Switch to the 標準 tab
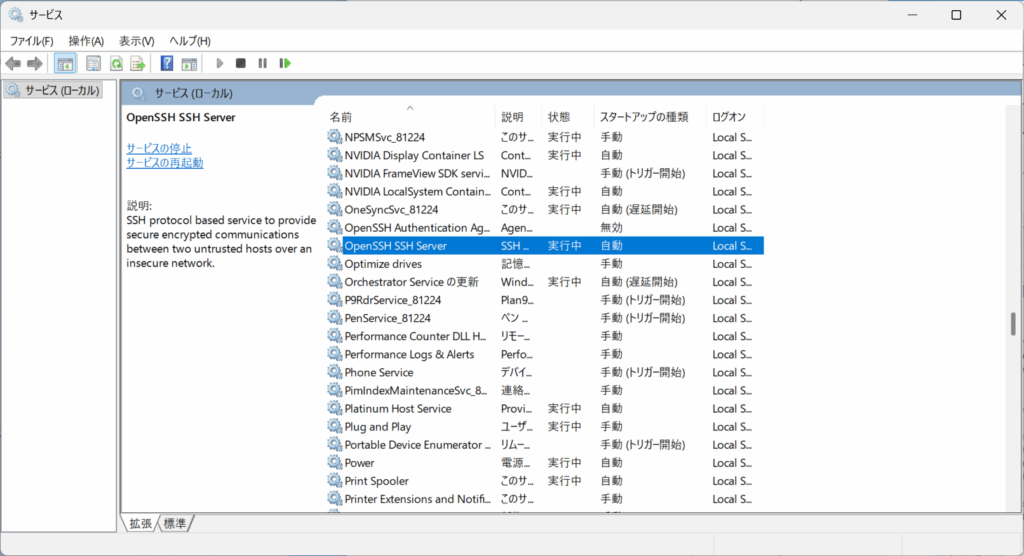 174,523
